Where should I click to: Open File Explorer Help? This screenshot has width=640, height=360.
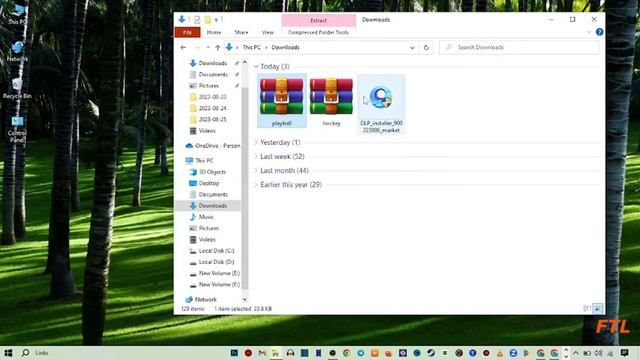599,32
